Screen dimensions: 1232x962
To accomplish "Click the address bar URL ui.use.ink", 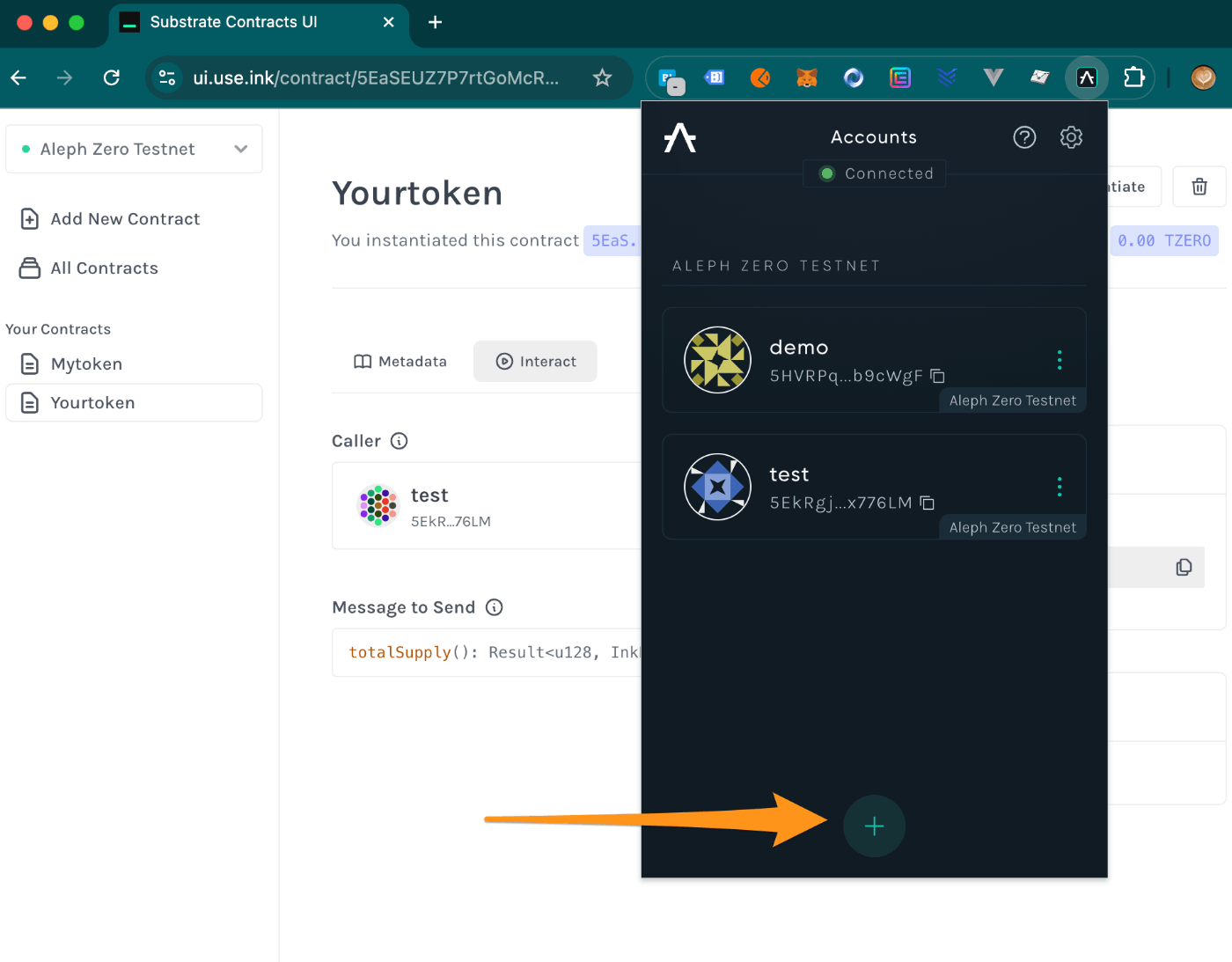I will 376,77.
